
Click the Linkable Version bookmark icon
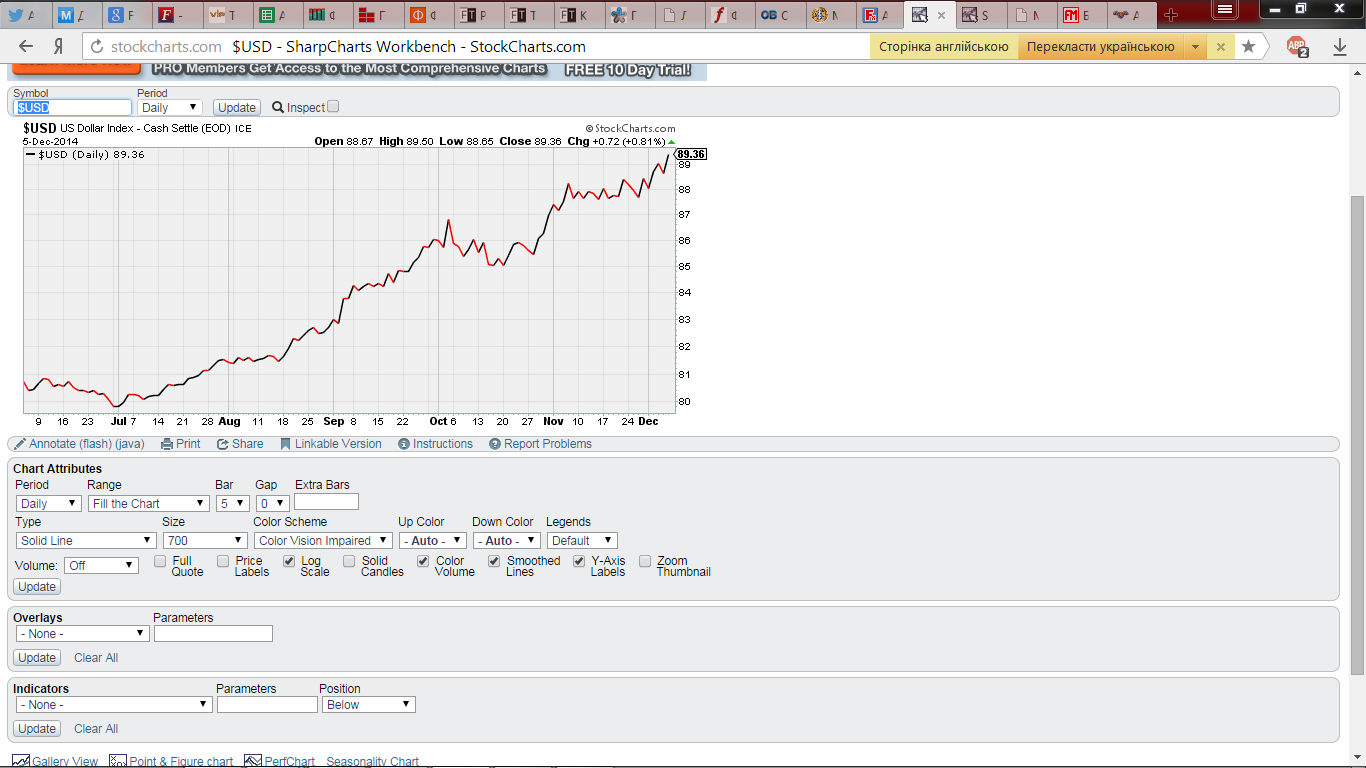285,444
